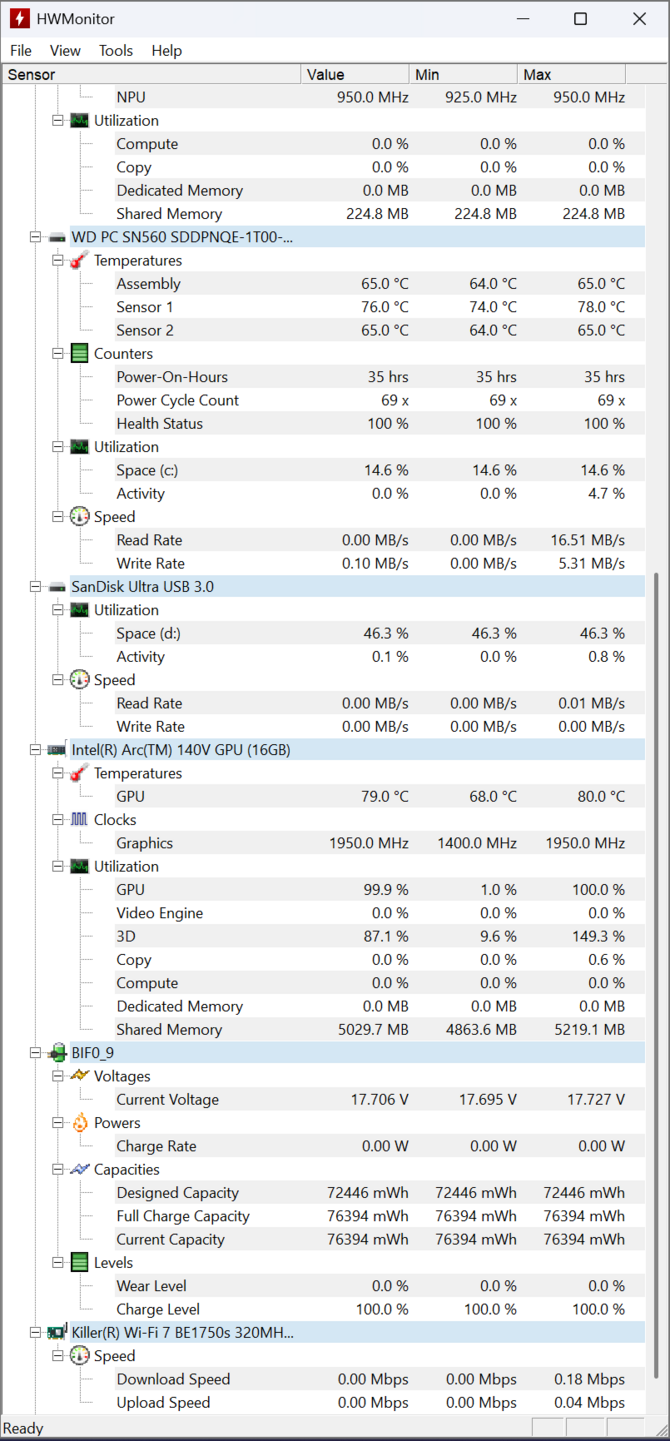Open the View menu

tap(65, 50)
